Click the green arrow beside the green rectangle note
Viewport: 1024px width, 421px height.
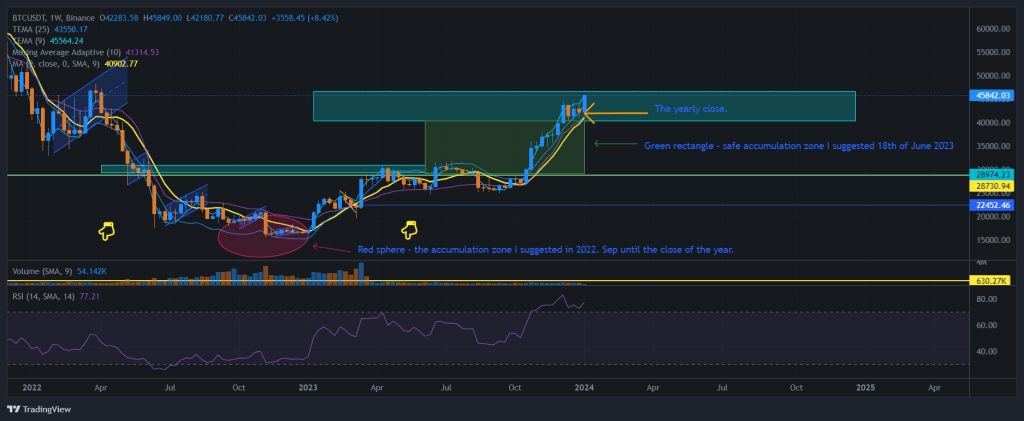pyautogui.click(x=610, y=144)
